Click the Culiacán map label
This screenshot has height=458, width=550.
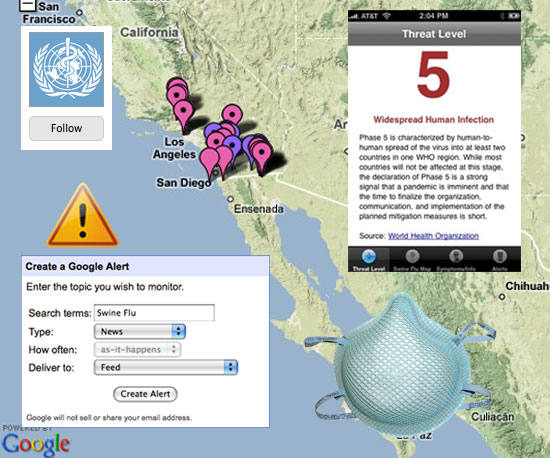tap(493, 417)
